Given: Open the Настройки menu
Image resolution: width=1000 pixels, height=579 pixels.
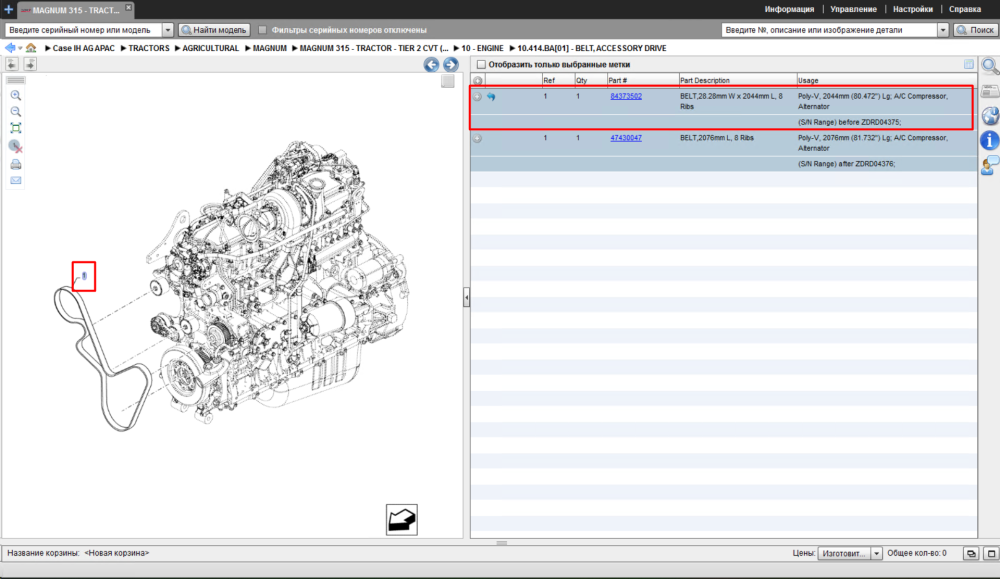Looking at the screenshot, I should pos(913,10).
